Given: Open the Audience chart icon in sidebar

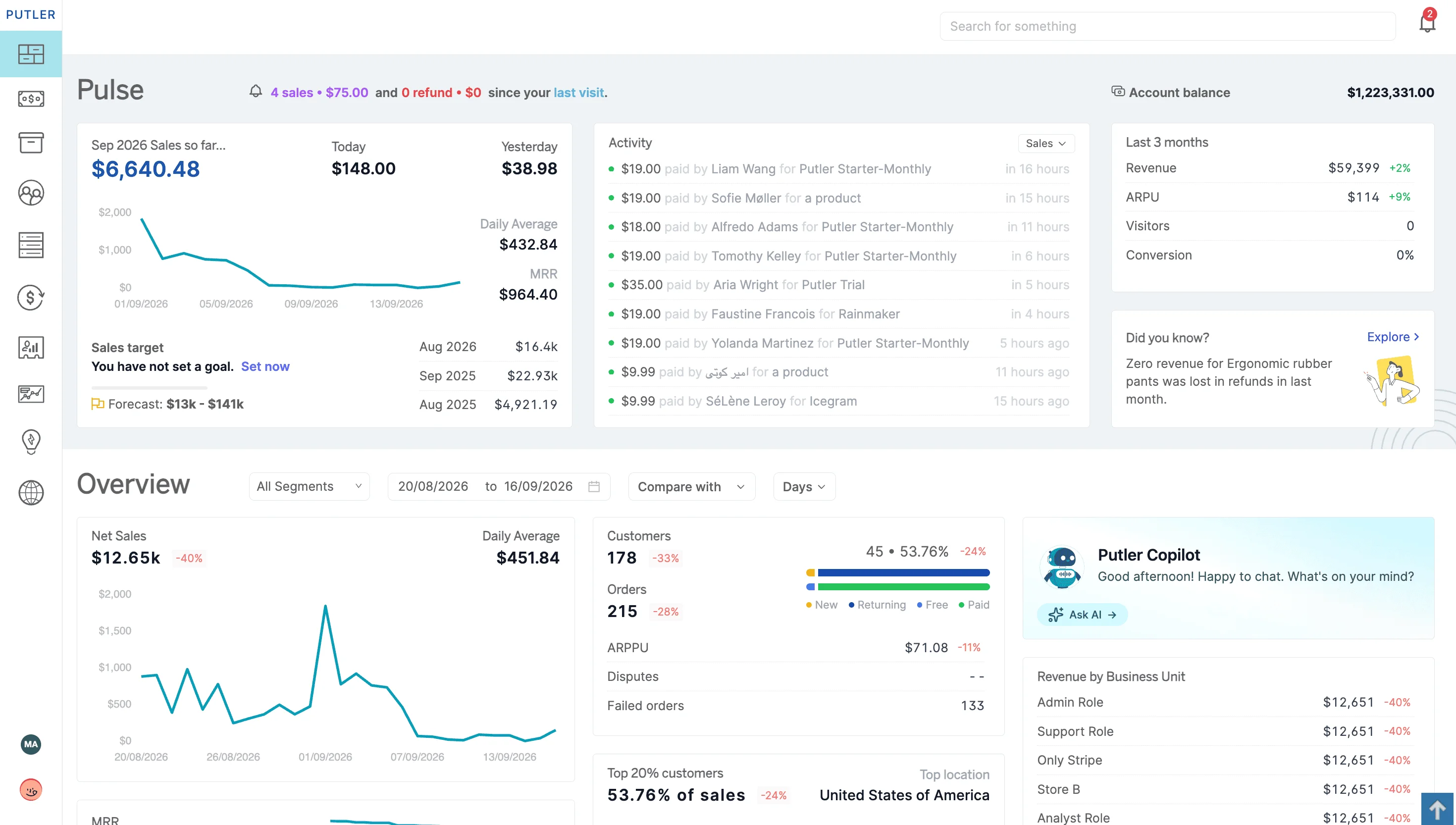Looking at the screenshot, I should click(31, 347).
